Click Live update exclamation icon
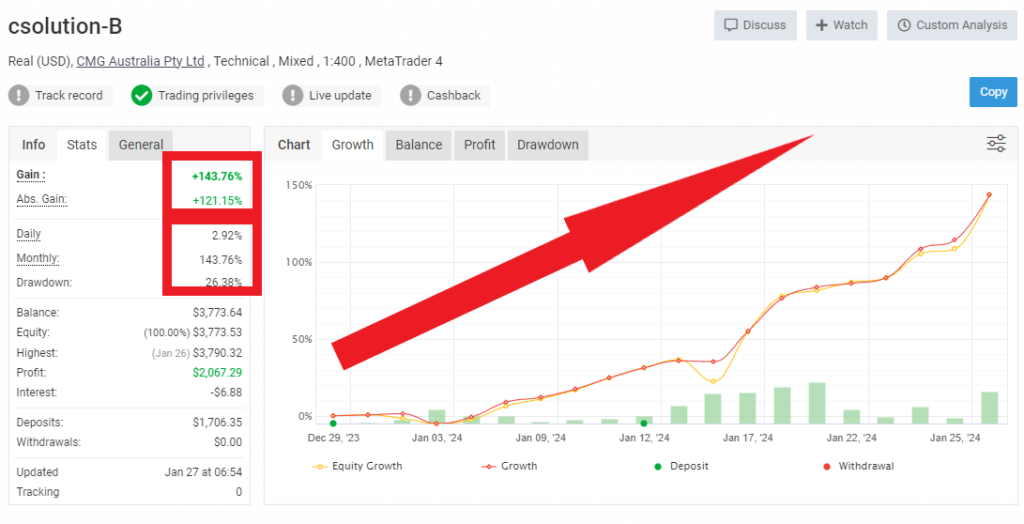The image size is (1024, 524). [x=293, y=95]
